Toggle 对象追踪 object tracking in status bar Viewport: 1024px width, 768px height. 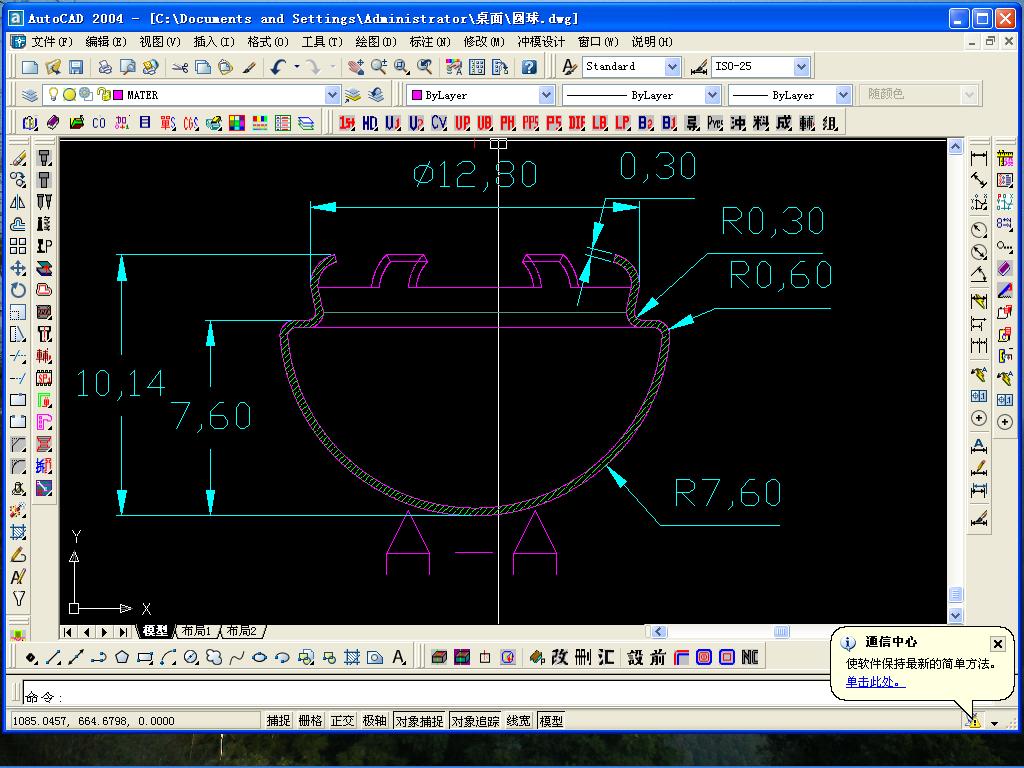[475, 721]
